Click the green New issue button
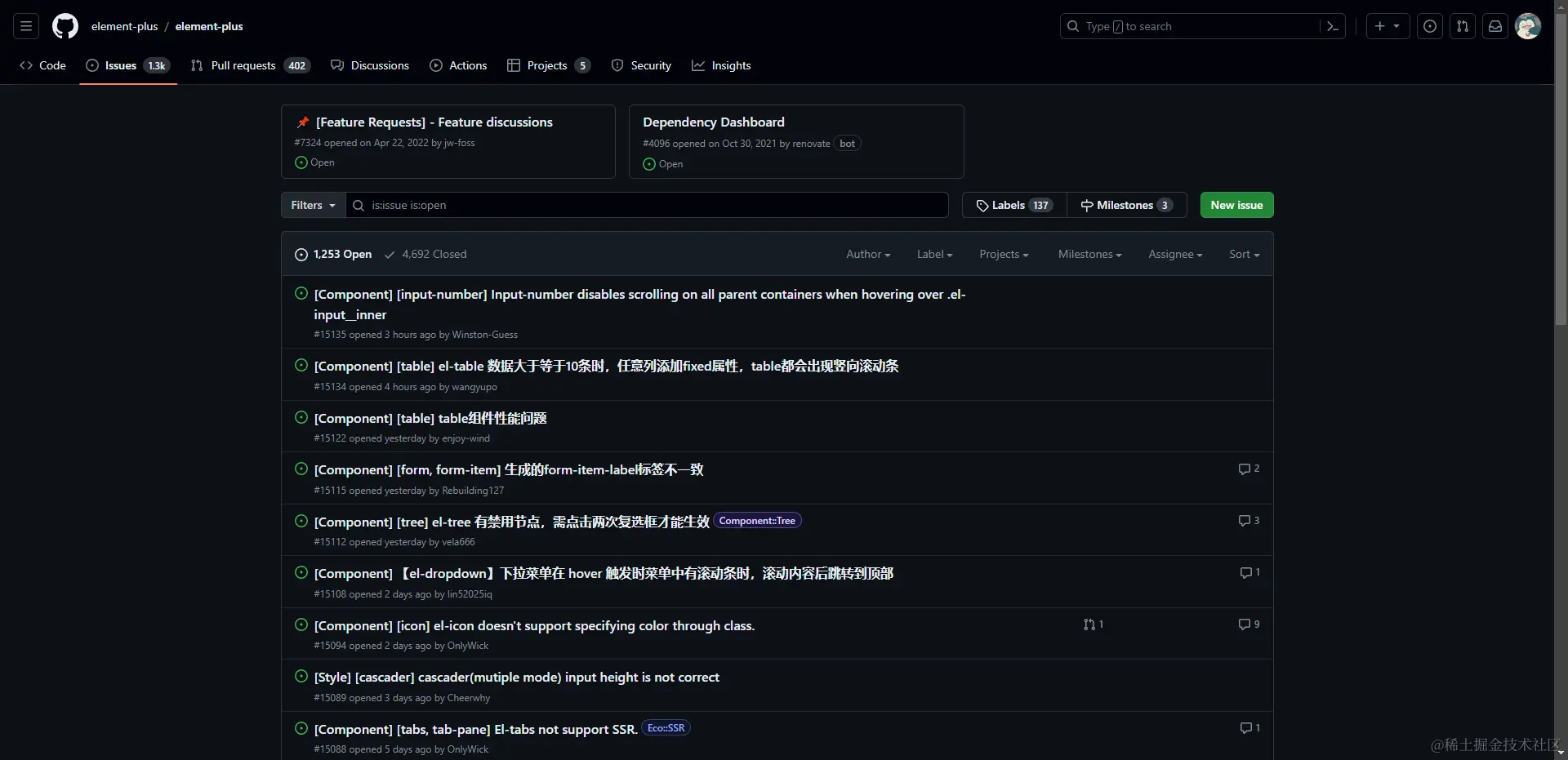This screenshot has height=760, width=1568. pos(1236,206)
